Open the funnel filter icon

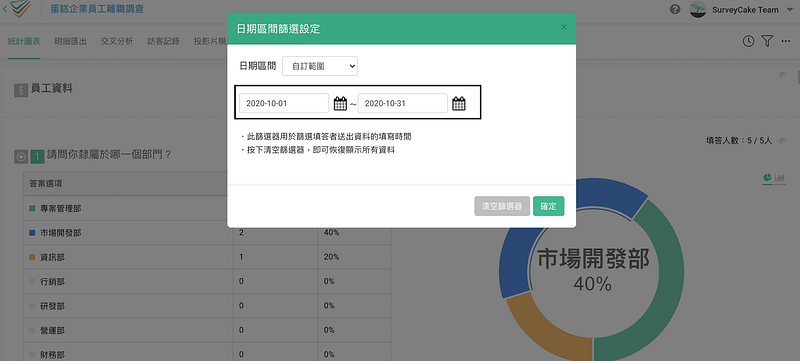point(767,41)
